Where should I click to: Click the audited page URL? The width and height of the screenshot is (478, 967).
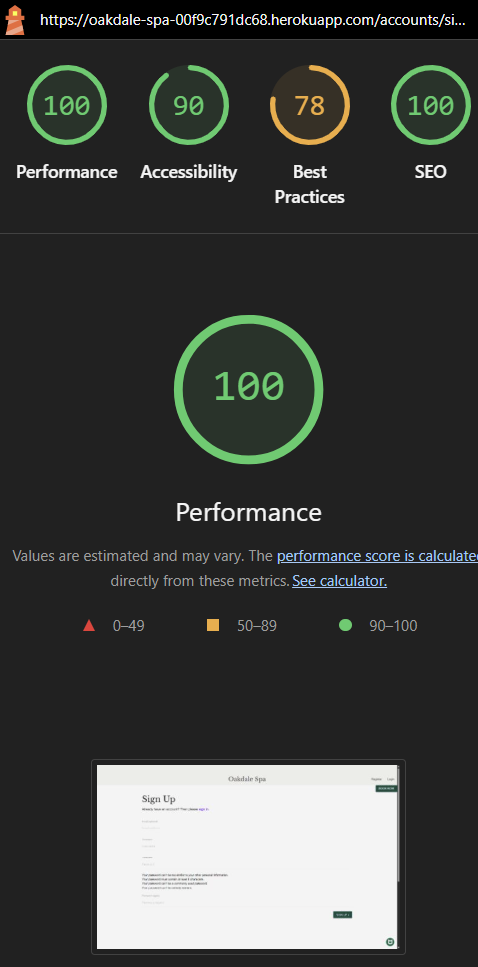point(252,20)
